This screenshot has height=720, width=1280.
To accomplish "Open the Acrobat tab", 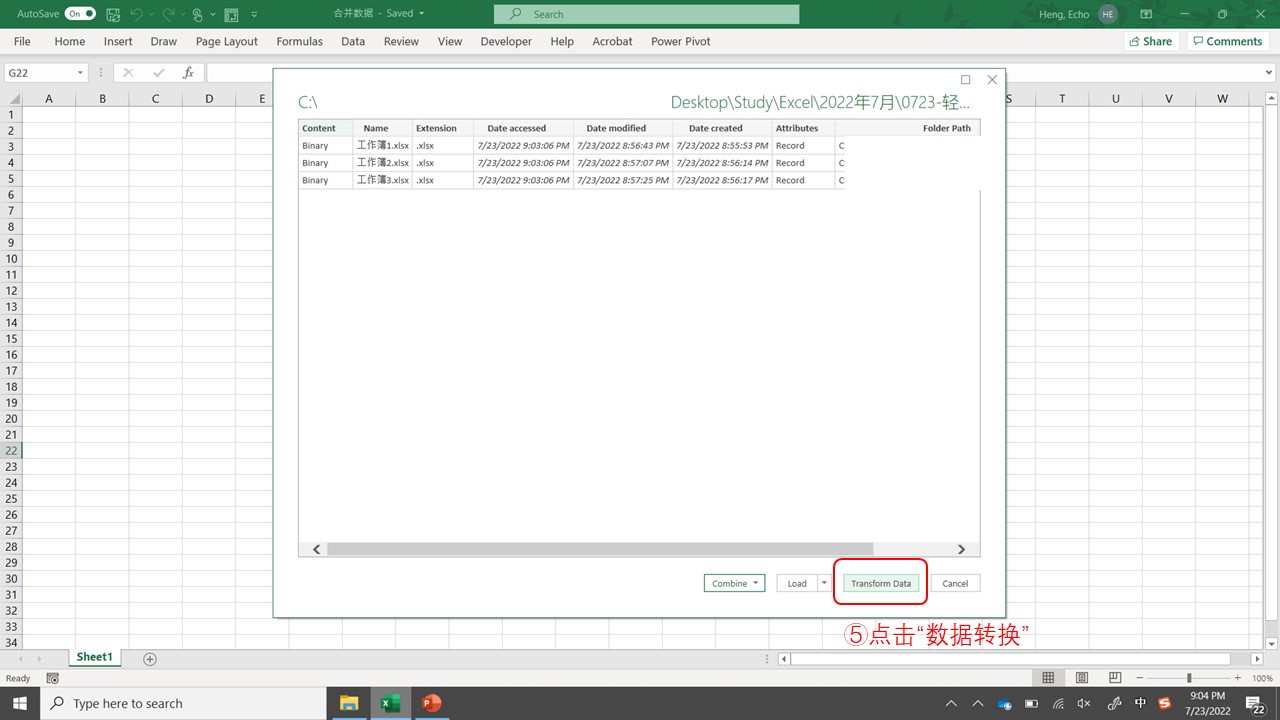I will pyautogui.click(x=612, y=41).
